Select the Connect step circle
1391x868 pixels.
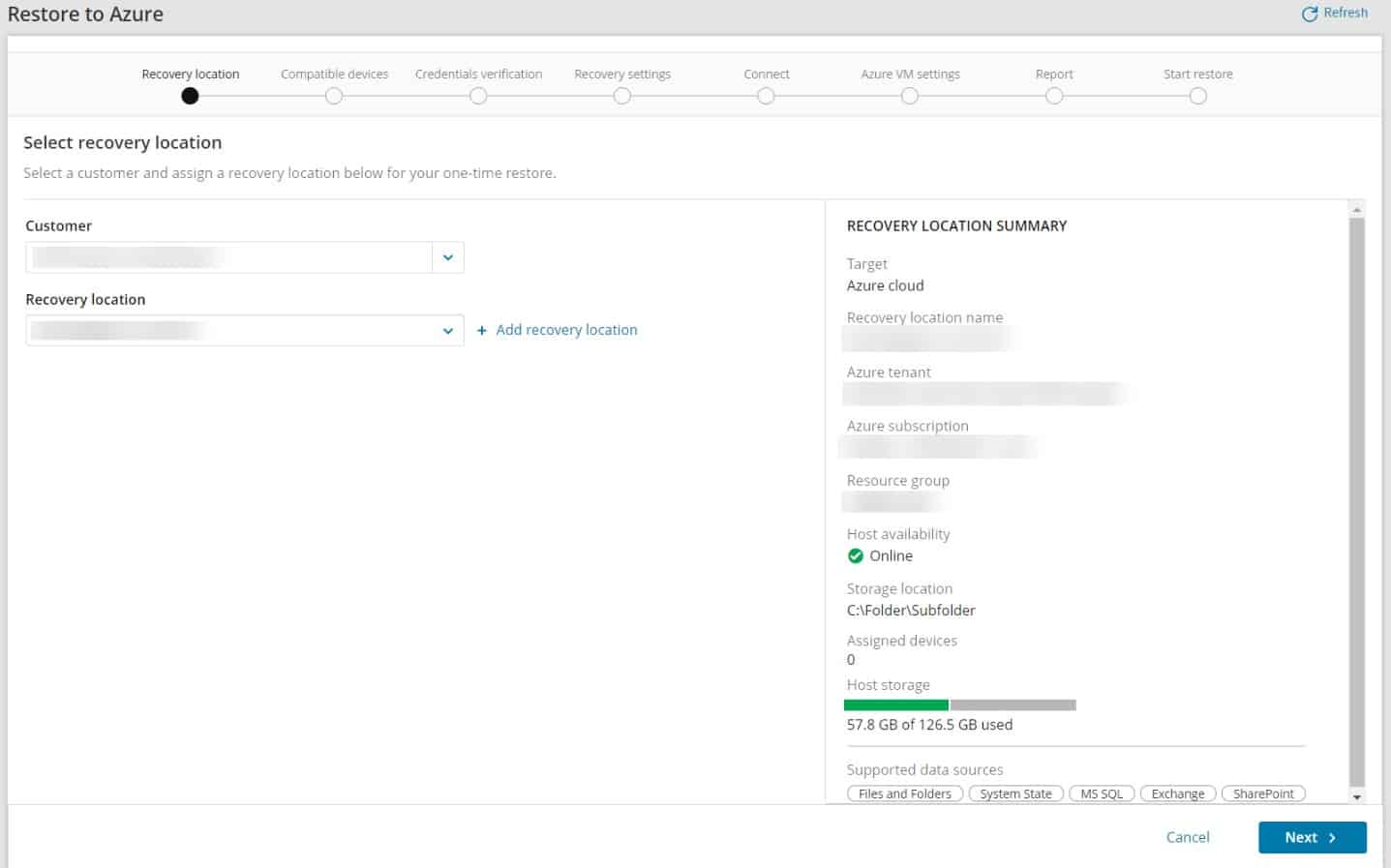pos(766,96)
